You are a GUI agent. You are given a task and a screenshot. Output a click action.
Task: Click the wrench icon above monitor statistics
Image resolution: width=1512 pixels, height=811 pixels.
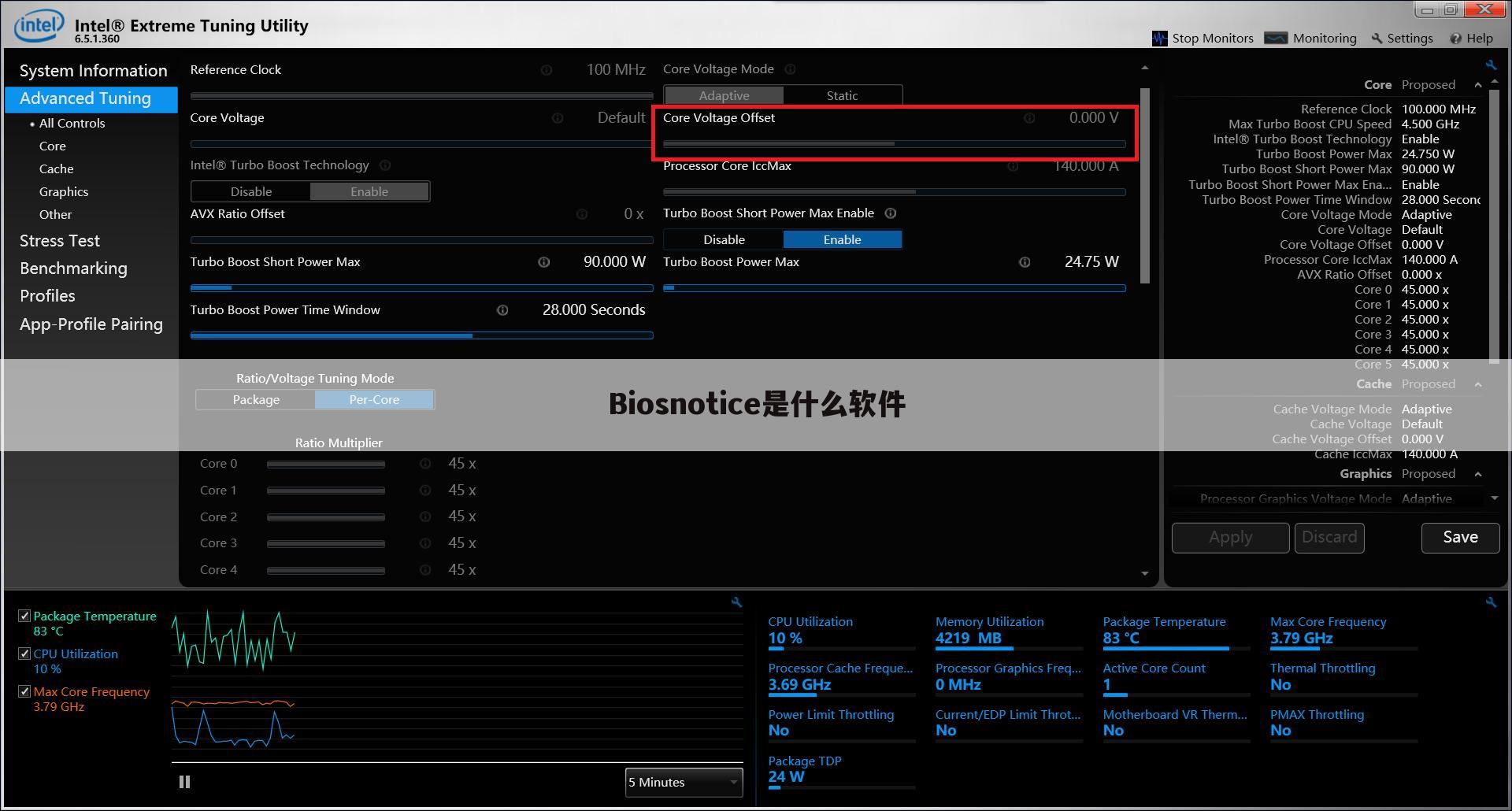pos(1491,602)
